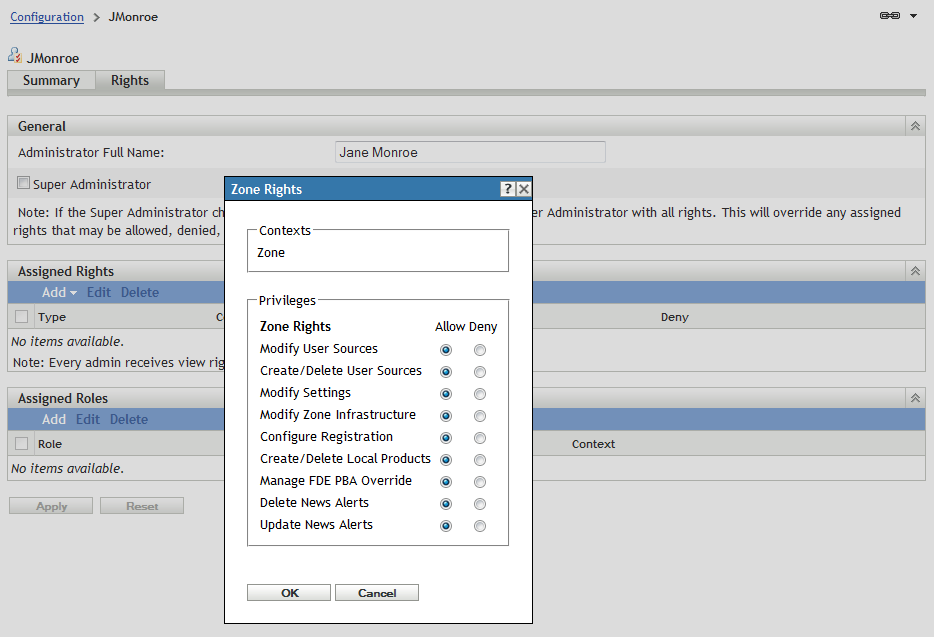Select Deny for Modify User Sources
This screenshot has height=637, width=934.
click(x=480, y=350)
